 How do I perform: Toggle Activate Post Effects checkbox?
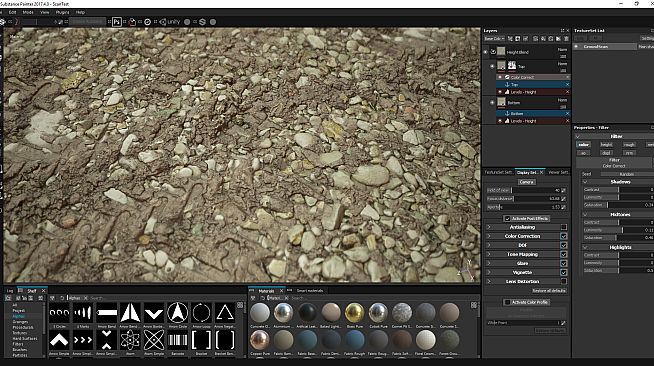coord(507,218)
